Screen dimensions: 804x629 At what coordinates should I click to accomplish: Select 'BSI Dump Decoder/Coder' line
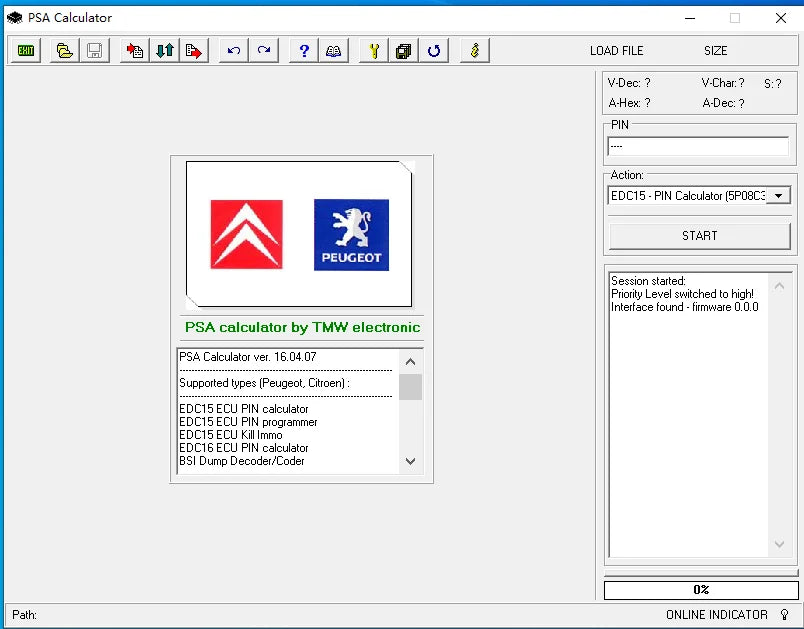(242, 461)
